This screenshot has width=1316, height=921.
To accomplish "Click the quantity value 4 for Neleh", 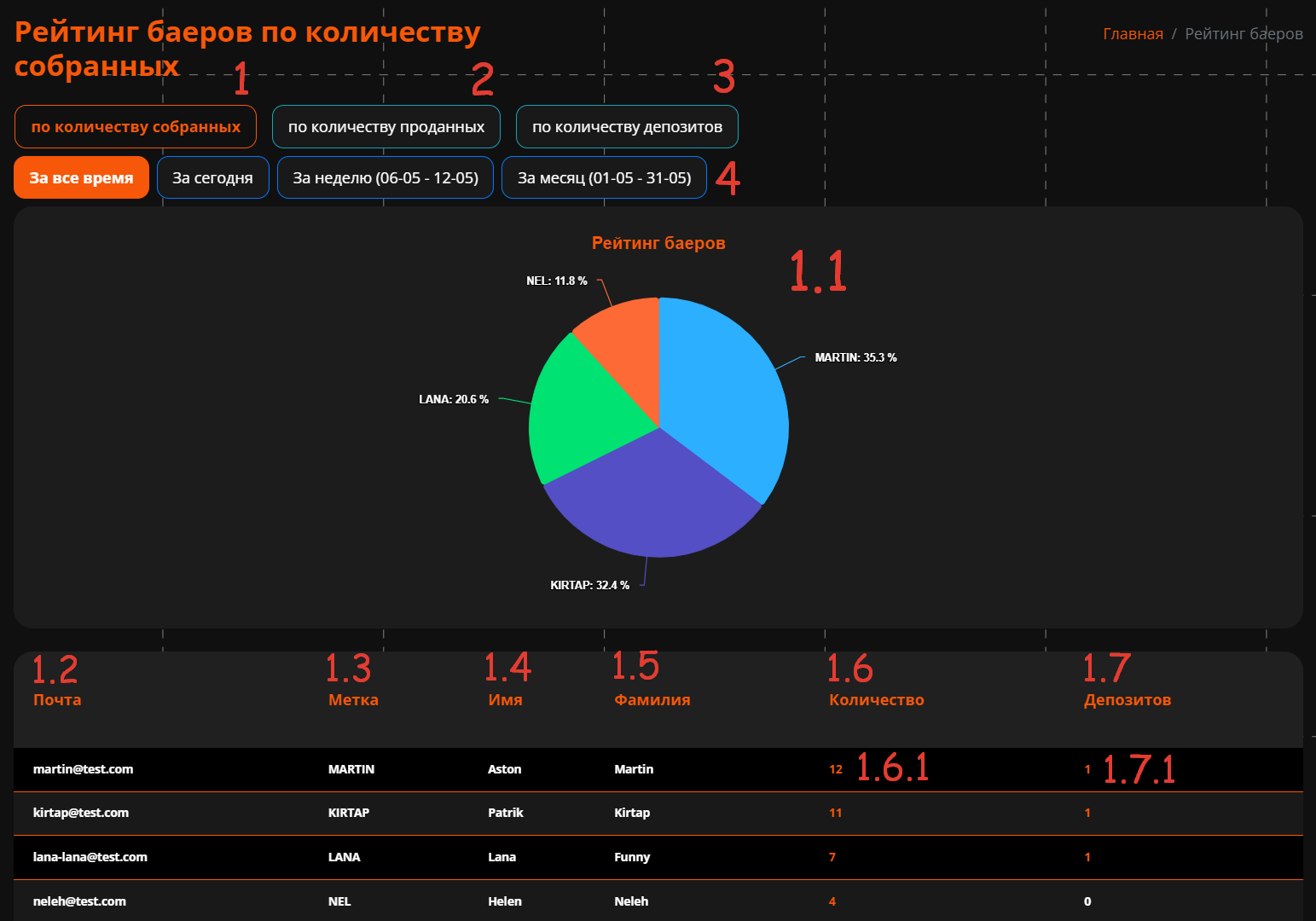I will [x=832, y=901].
